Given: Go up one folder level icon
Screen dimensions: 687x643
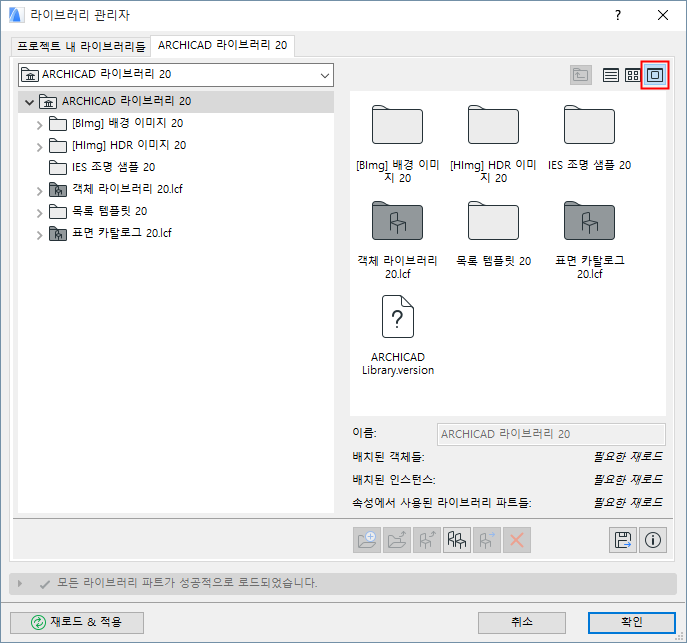Looking at the screenshot, I should click(581, 75).
